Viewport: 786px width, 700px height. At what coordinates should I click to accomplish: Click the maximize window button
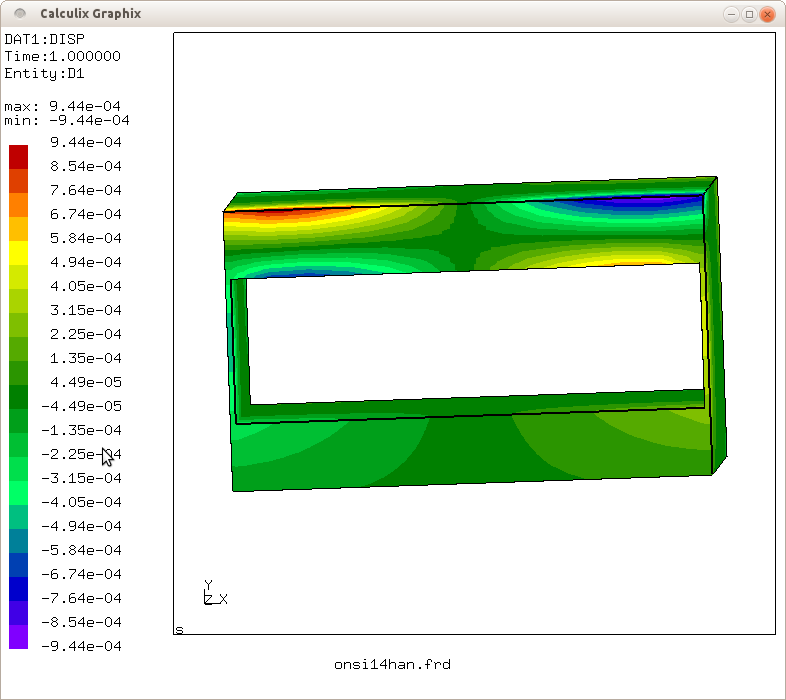[x=749, y=14]
